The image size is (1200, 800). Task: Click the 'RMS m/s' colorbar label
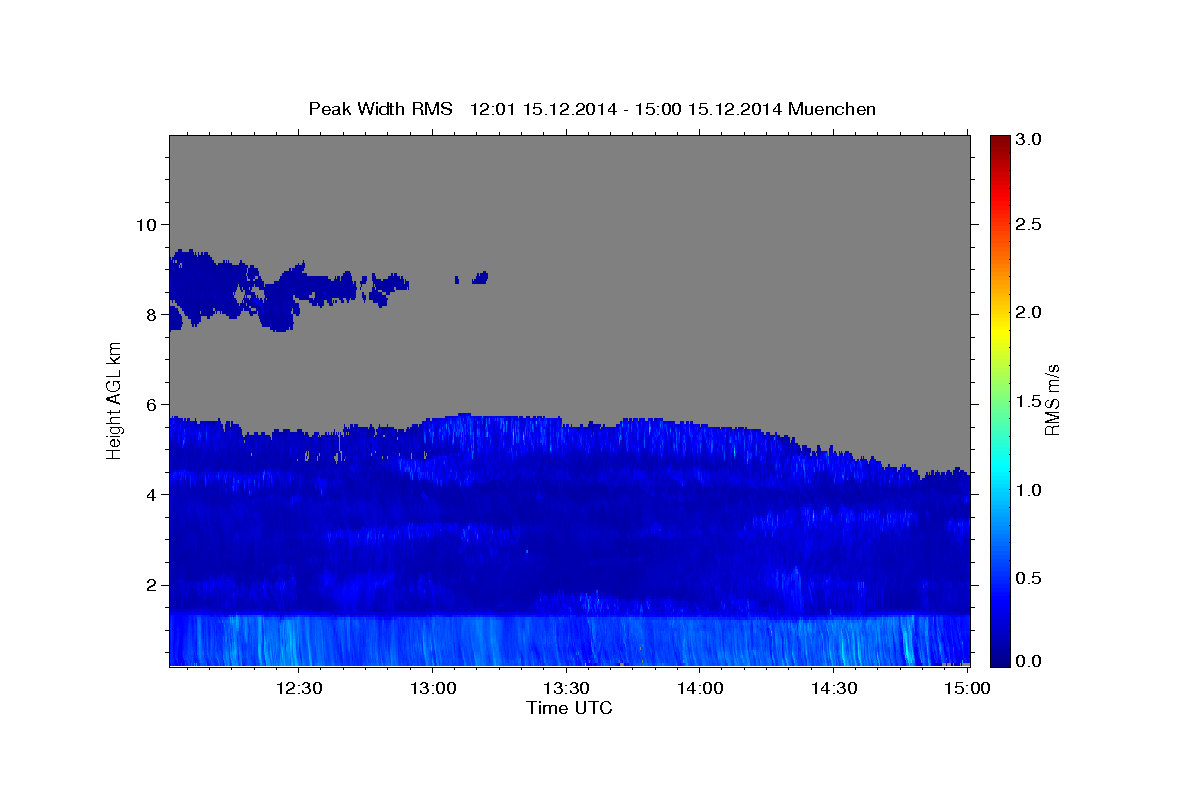coord(1051,400)
